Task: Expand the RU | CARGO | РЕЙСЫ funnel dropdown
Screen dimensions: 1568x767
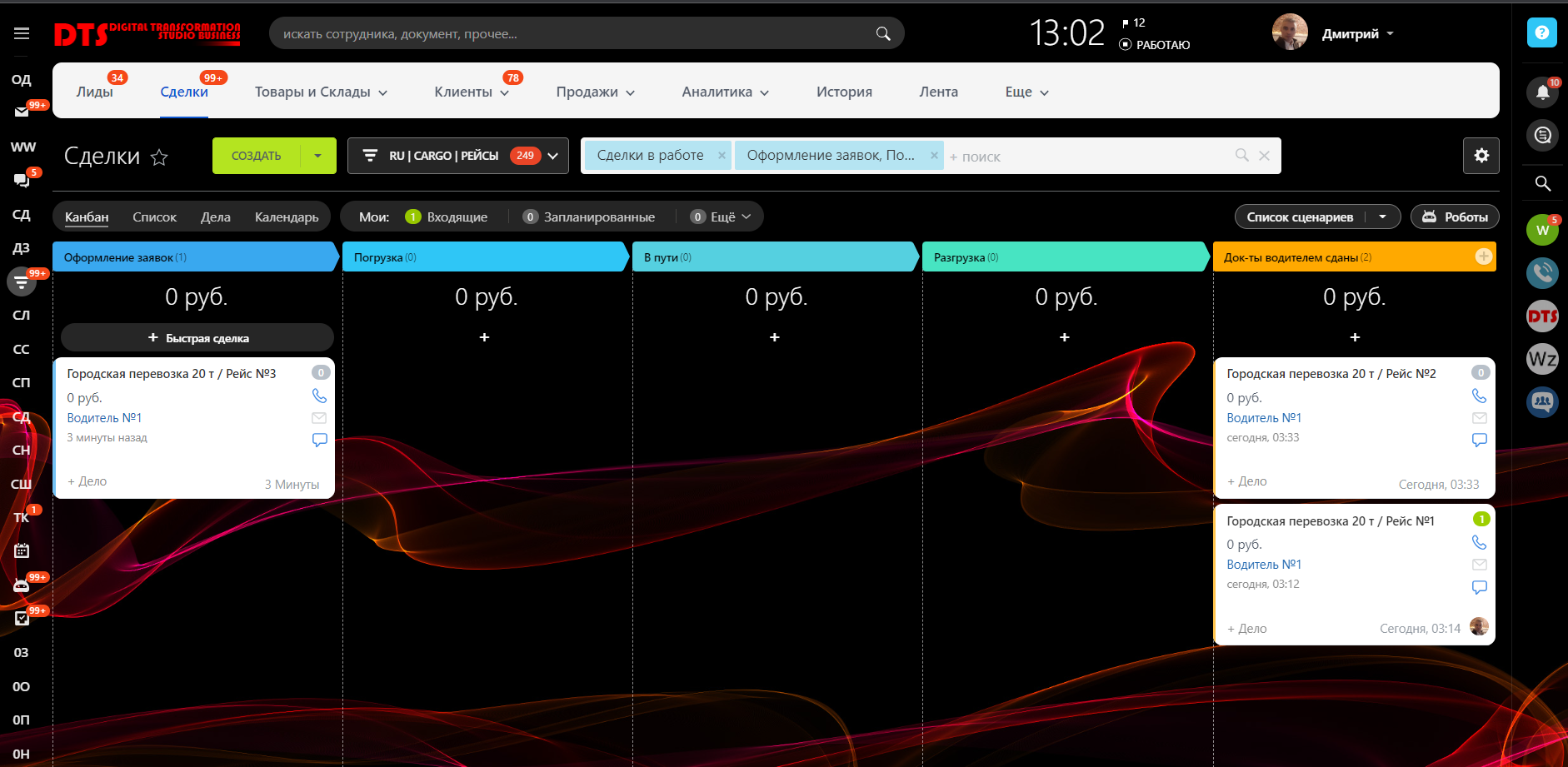Action: [x=552, y=156]
